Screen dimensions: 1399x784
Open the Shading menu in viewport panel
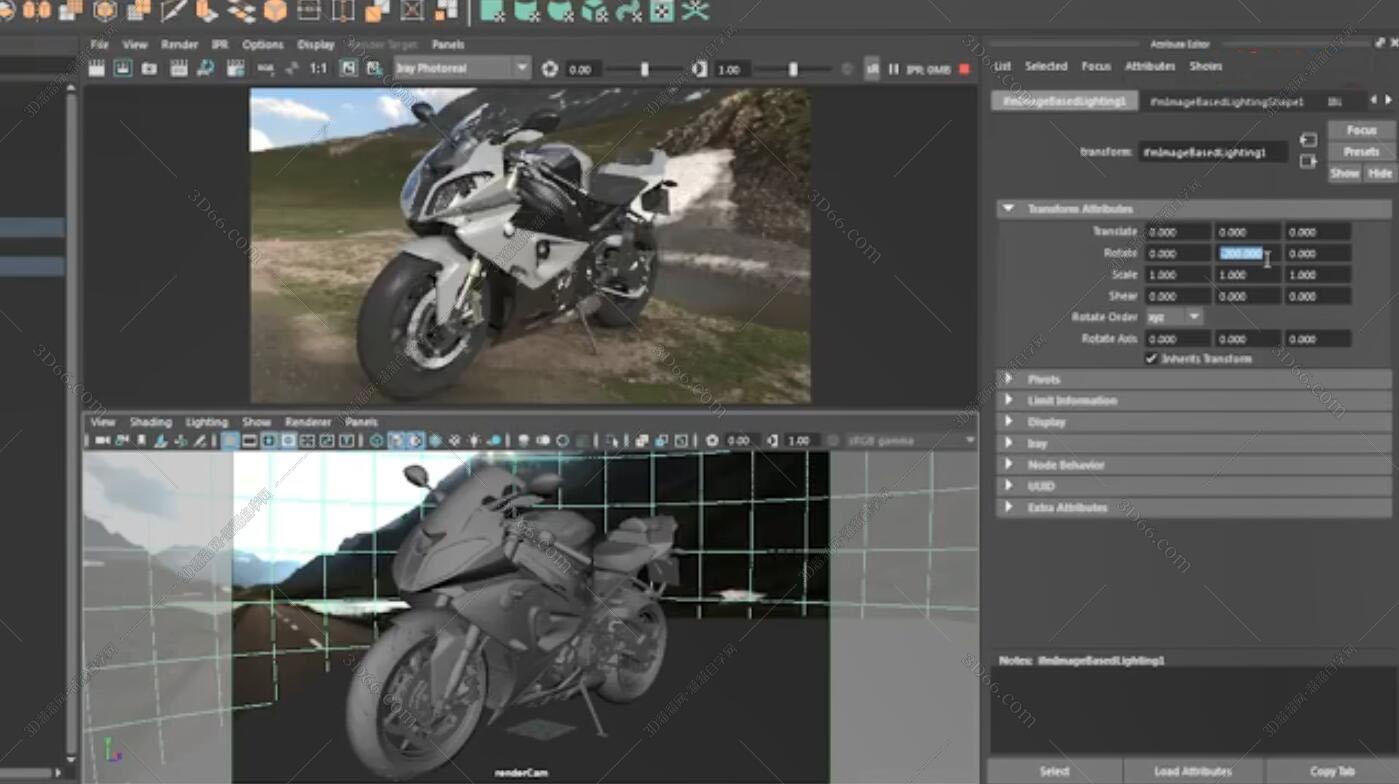(150, 422)
